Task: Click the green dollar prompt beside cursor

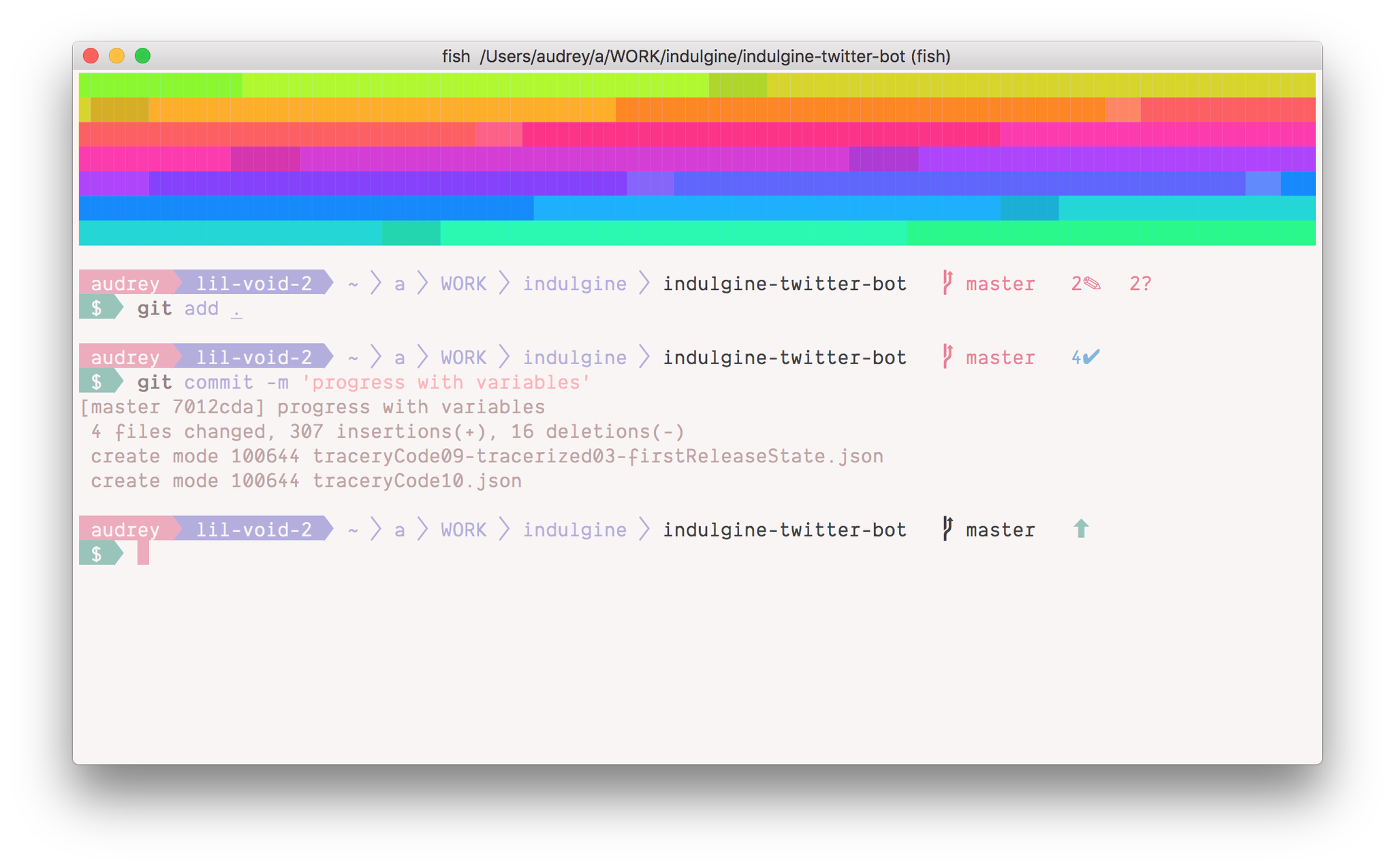Action: pyautogui.click(x=98, y=554)
